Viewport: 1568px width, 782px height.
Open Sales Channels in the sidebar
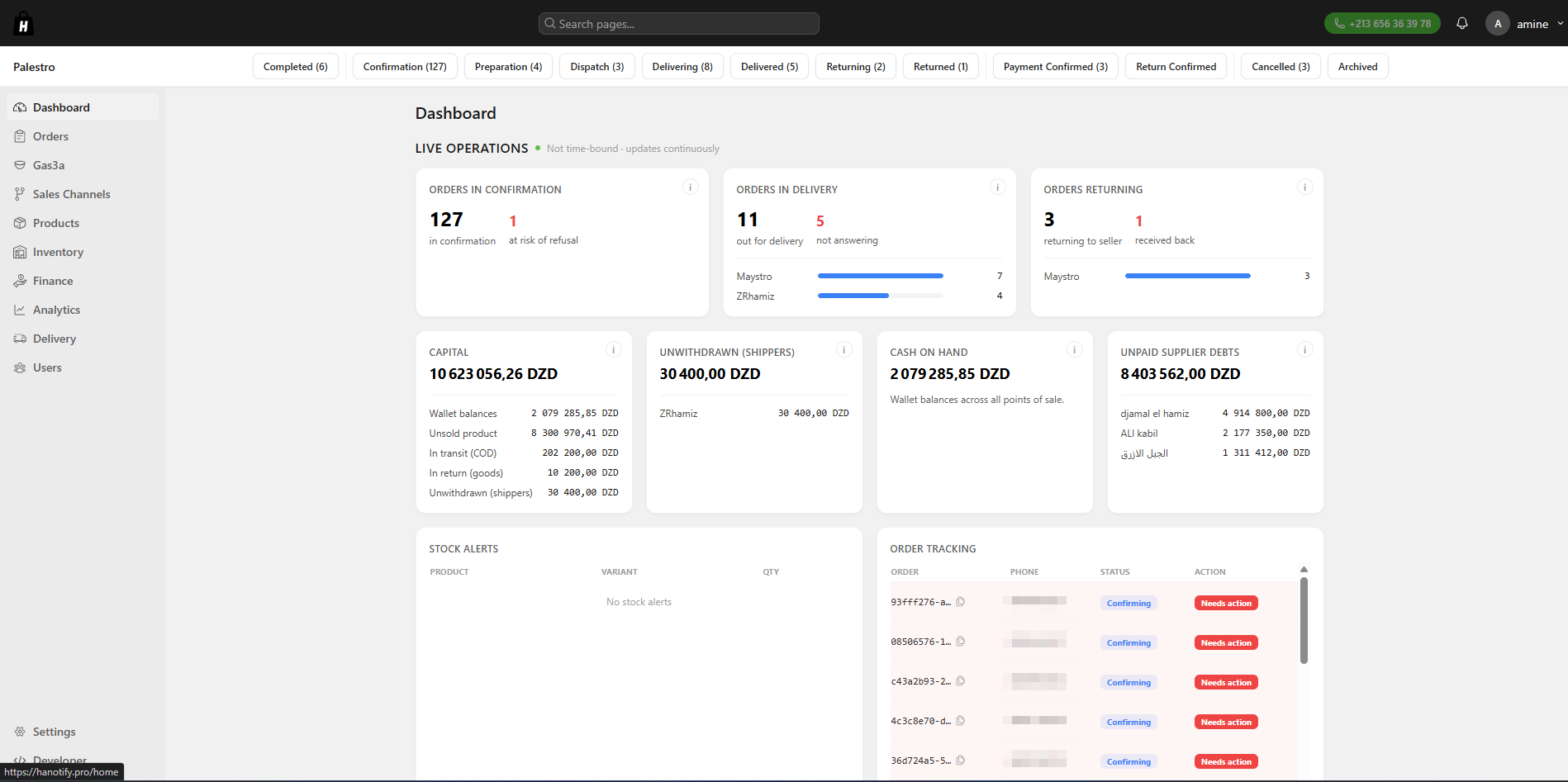[83, 194]
